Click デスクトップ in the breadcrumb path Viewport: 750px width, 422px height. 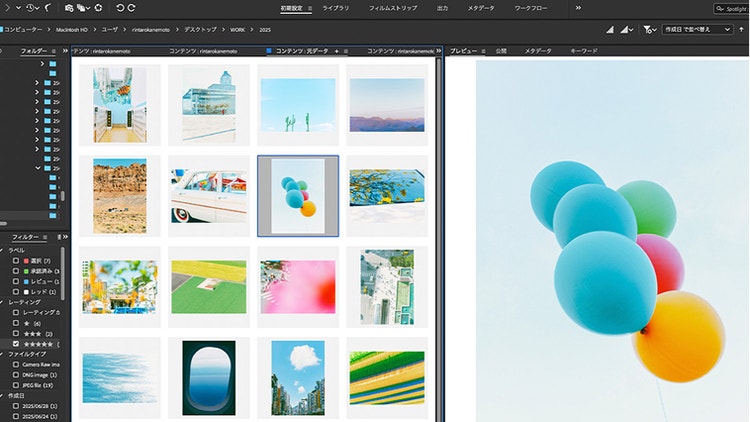201,30
